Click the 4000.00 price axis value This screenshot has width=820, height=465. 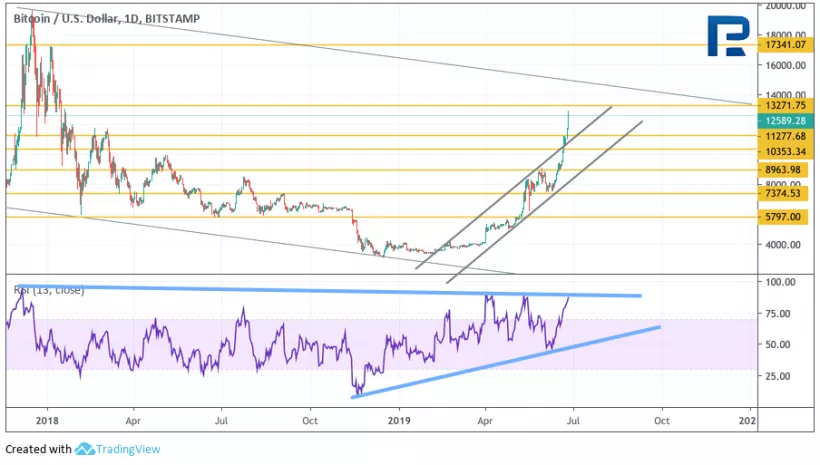click(783, 245)
